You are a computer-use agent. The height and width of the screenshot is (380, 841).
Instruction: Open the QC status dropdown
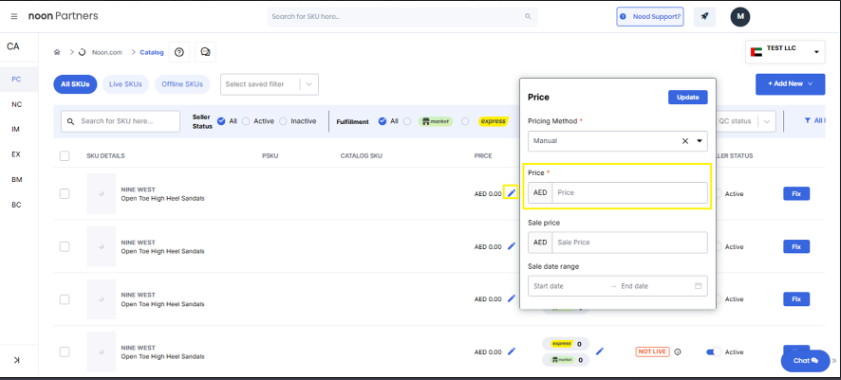click(746, 121)
